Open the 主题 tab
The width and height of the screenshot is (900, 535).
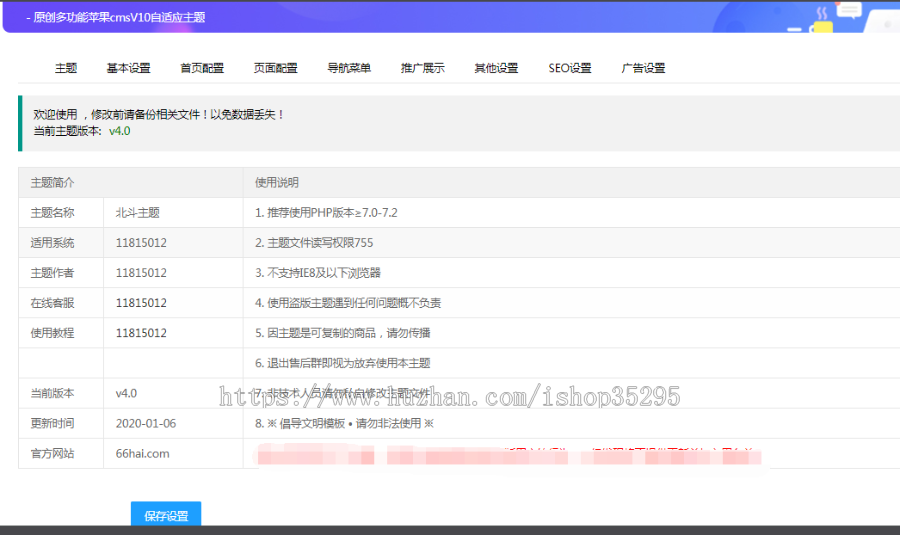pos(66,68)
